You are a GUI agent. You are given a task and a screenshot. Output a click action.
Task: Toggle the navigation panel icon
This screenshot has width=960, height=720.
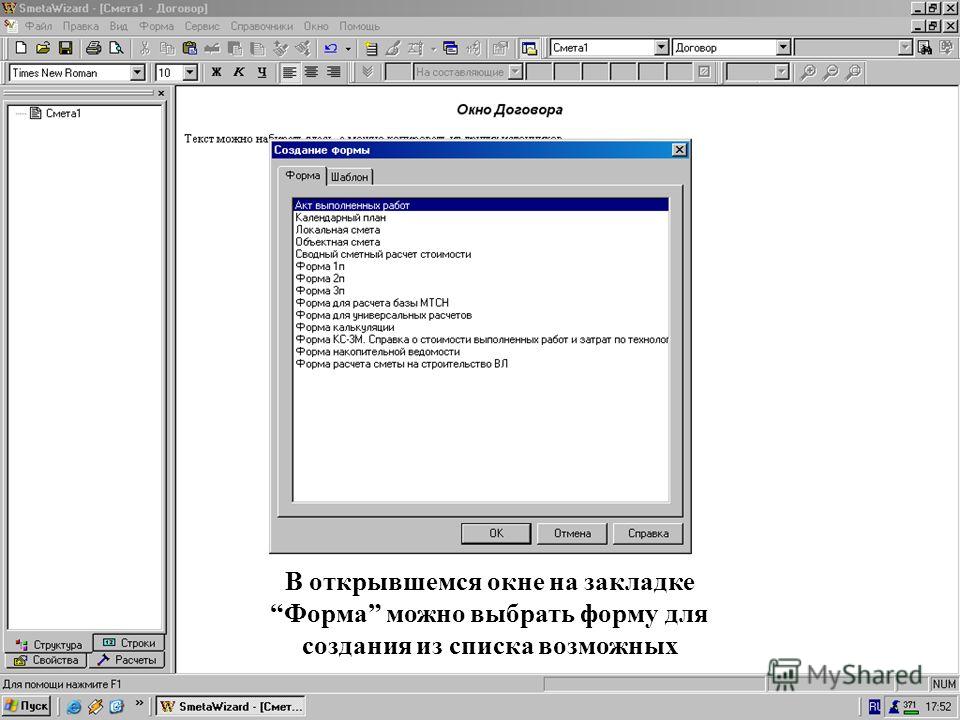pyautogui.click(x=530, y=48)
